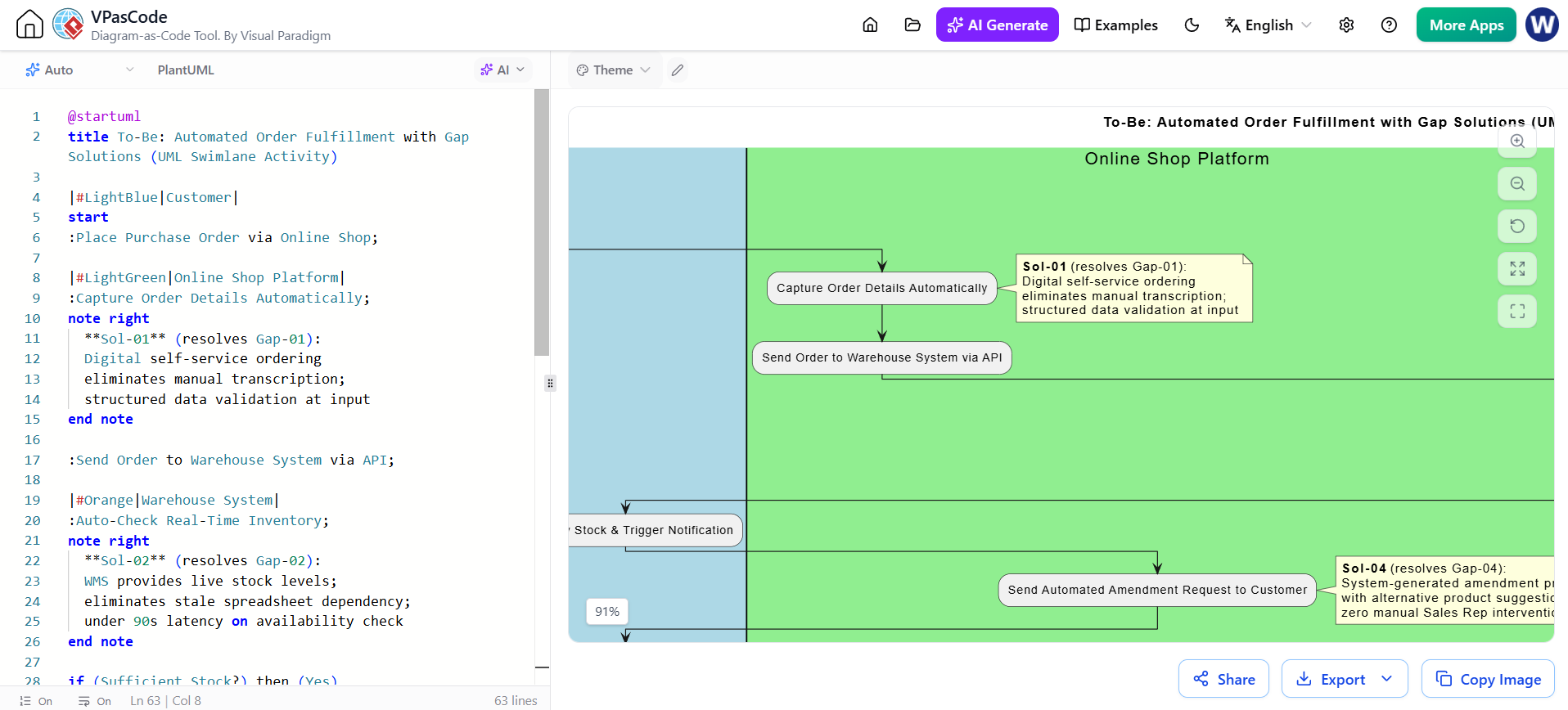This screenshot has width=1568, height=710.
Task: Click the "start" keyword on line 5
Action: coord(88,217)
